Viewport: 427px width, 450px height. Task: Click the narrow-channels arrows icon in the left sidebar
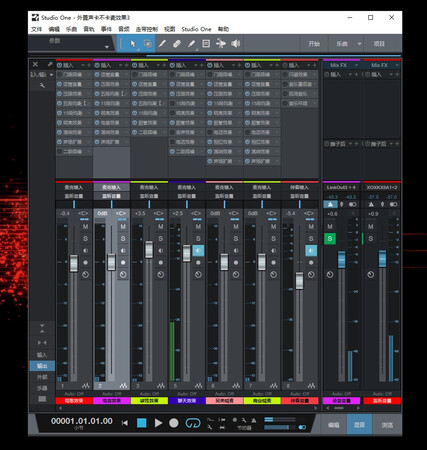[x=42, y=343]
